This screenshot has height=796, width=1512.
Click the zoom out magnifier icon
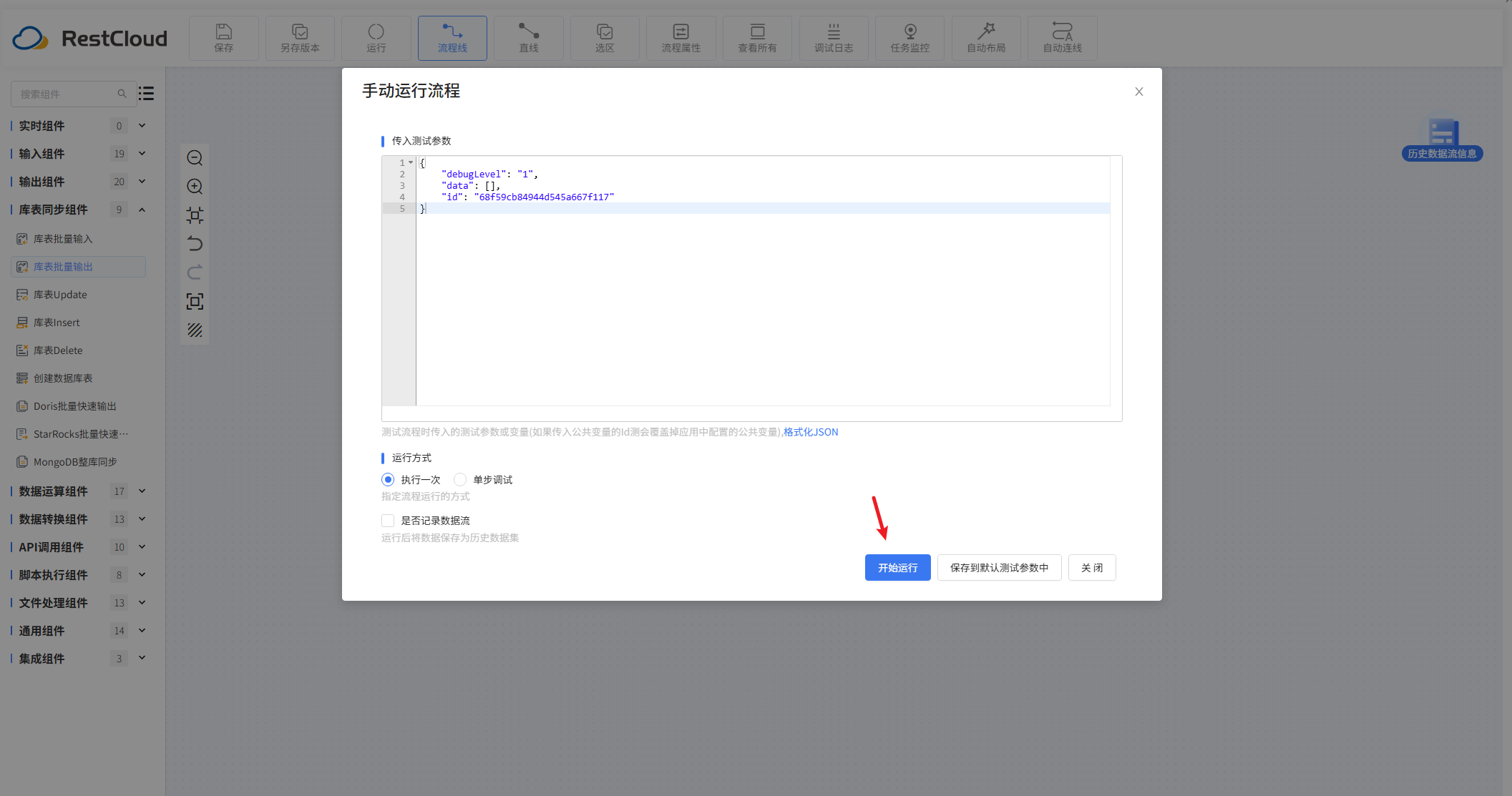tap(195, 158)
